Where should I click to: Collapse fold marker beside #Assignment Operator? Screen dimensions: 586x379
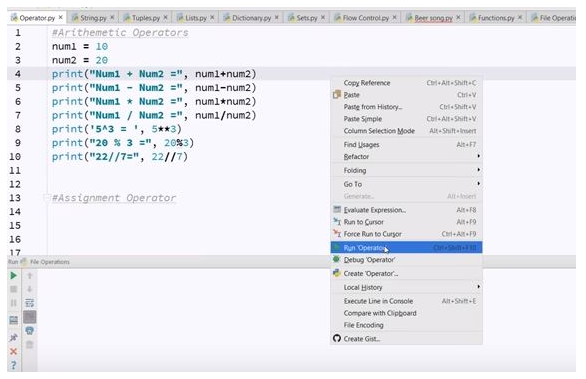[x=47, y=197]
